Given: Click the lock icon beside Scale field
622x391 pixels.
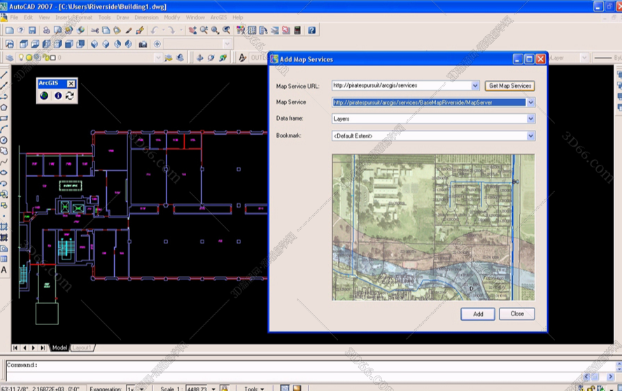Looking at the screenshot, I should pyautogui.click(x=224, y=388).
